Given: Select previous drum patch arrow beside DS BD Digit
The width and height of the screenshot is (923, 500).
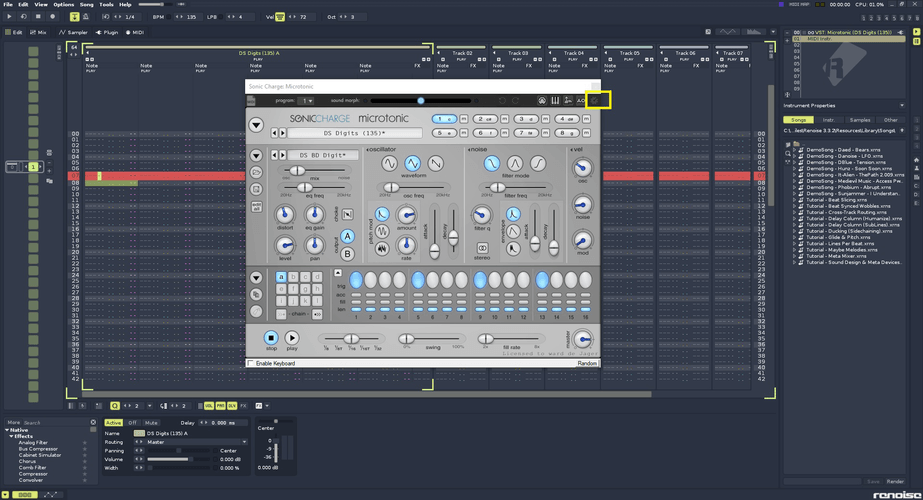Looking at the screenshot, I should click(274, 155).
